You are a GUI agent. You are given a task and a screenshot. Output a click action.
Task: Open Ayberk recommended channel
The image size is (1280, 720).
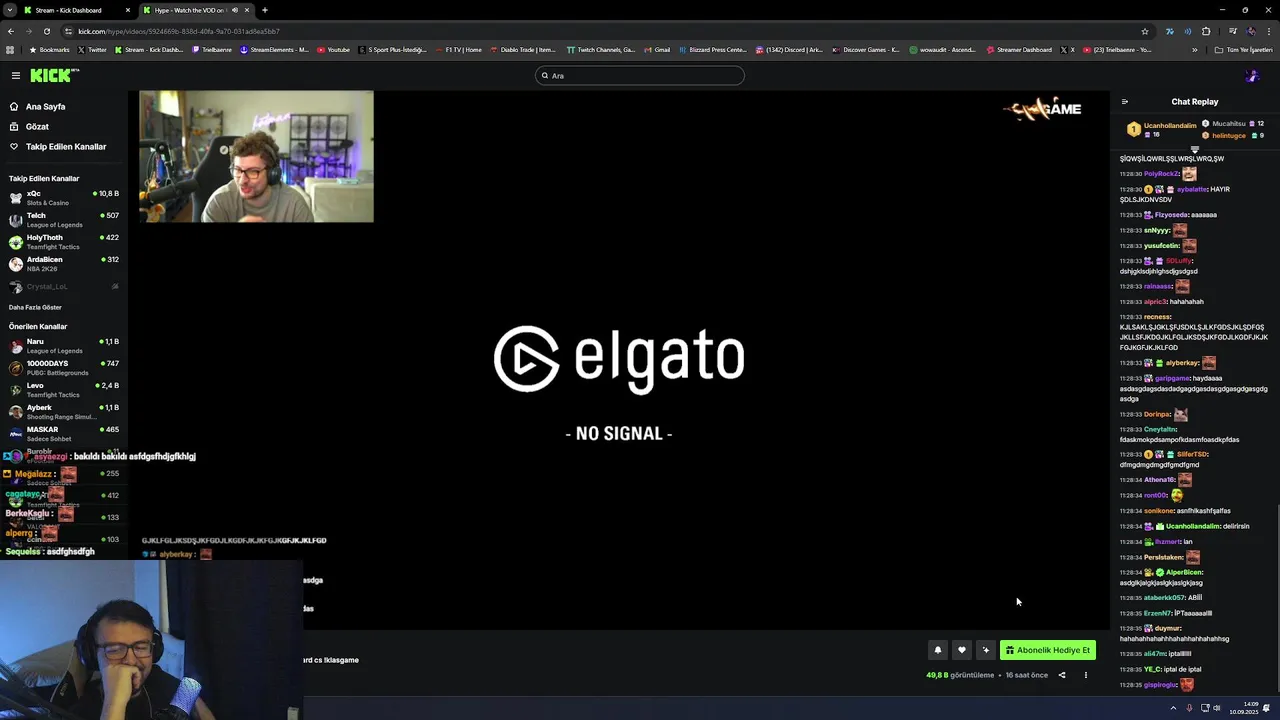click(62, 411)
